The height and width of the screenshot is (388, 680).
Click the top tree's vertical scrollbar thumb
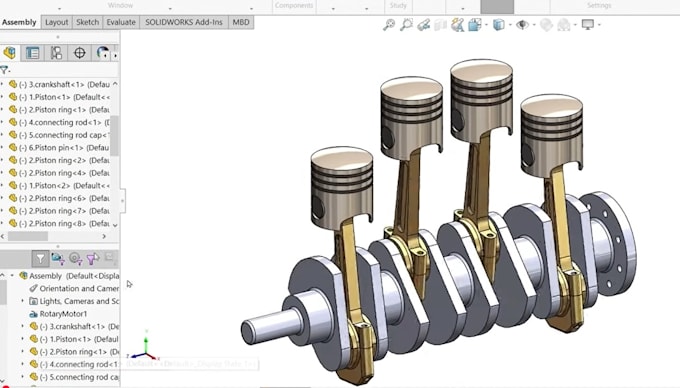click(x=114, y=136)
